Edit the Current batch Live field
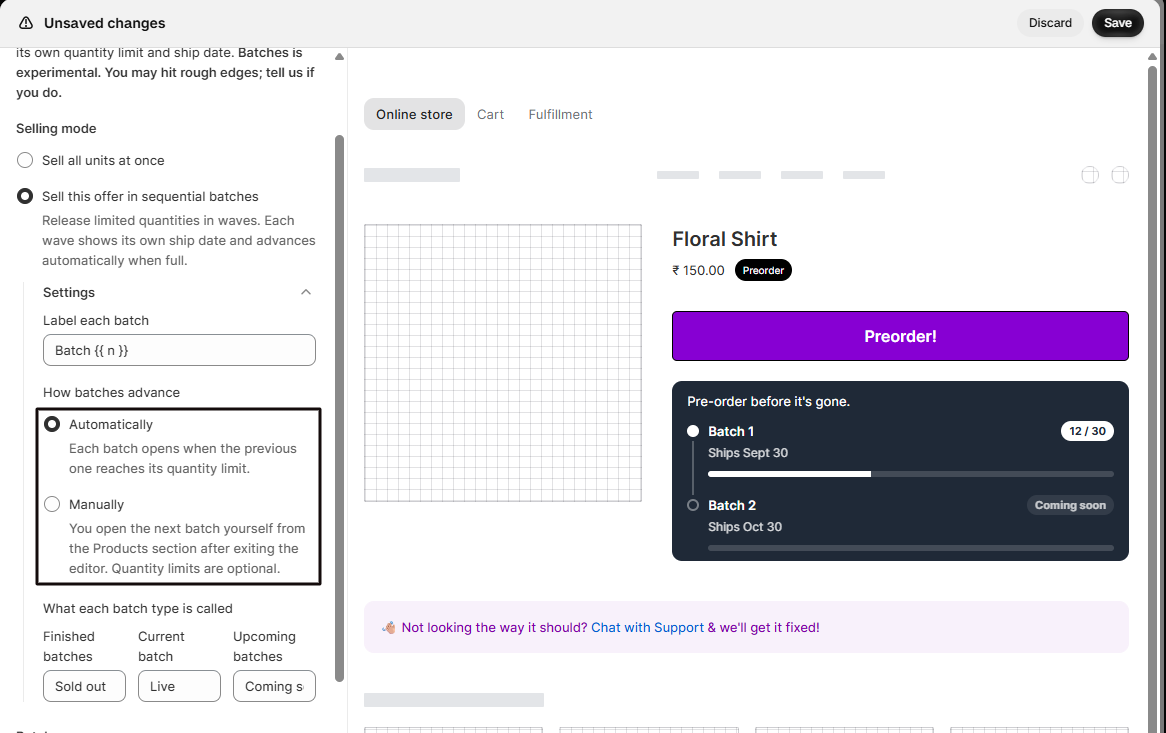 tap(179, 686)
